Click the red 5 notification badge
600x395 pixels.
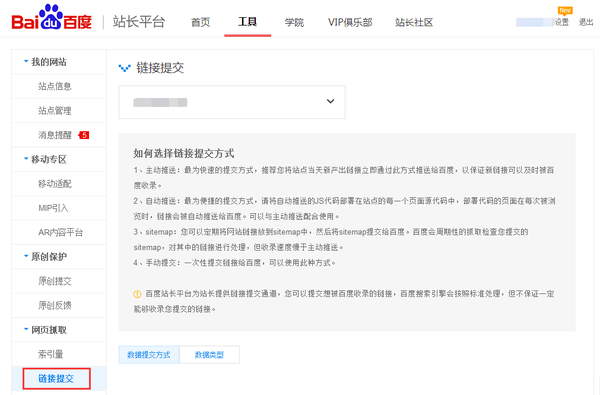tap(84, 135)
